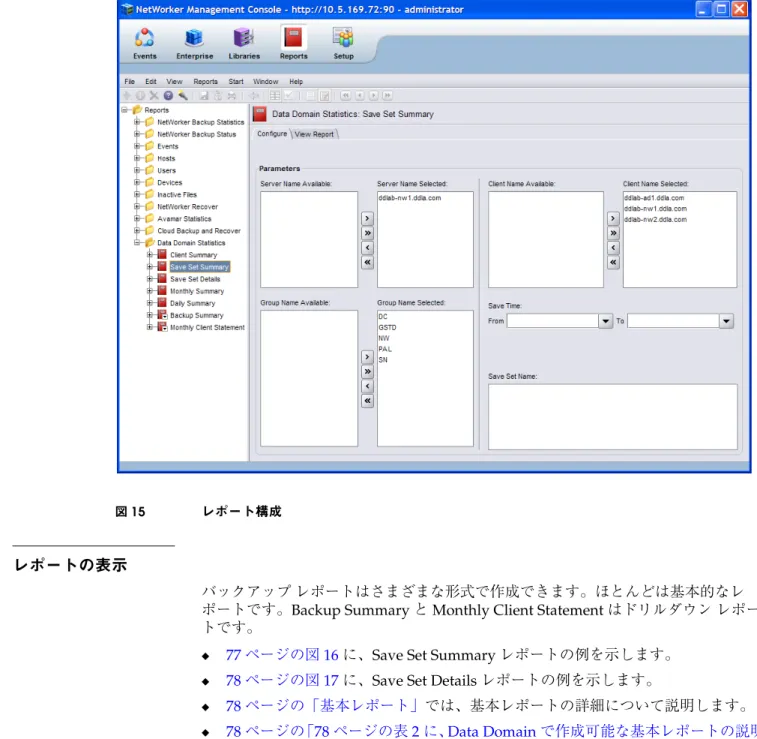757x739 pixels.
Task: Collapse the Reports root tree node
Action: pyautogui.click(x=125, y=110)
